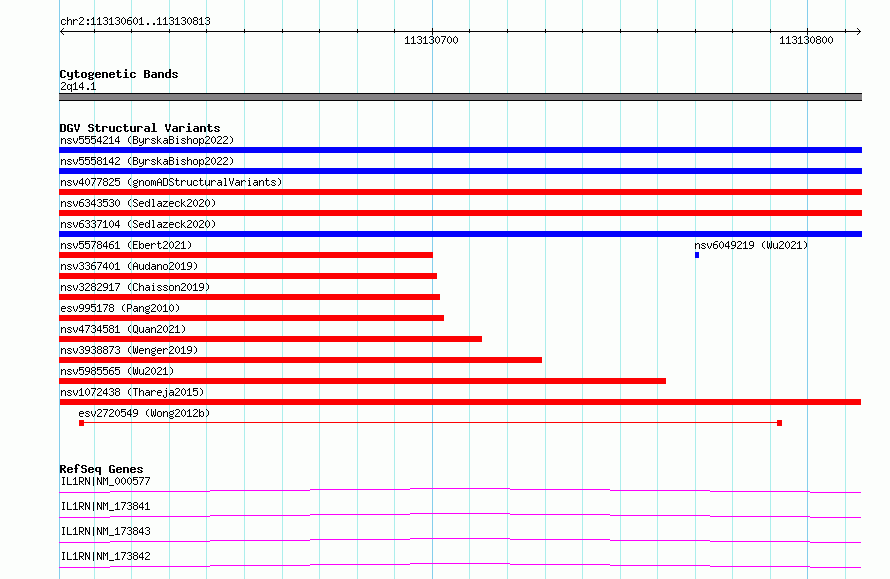The height and width of the screenshot is (579, 890).
Task: Open transcript IL1RN|NM_173842 label
Action: coord(105,556)
